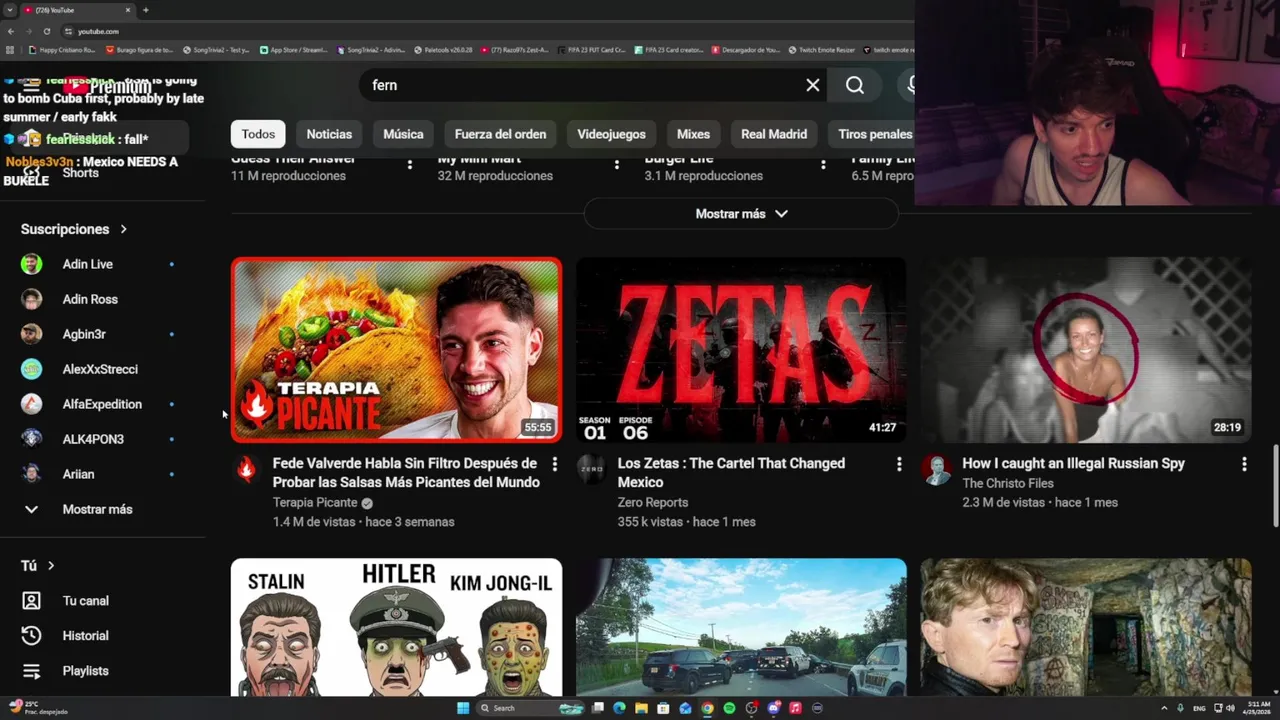Viewport: 1280px width, 720px height.
Task: Select the Real Madrid filter chip
Action: point(774,134)
